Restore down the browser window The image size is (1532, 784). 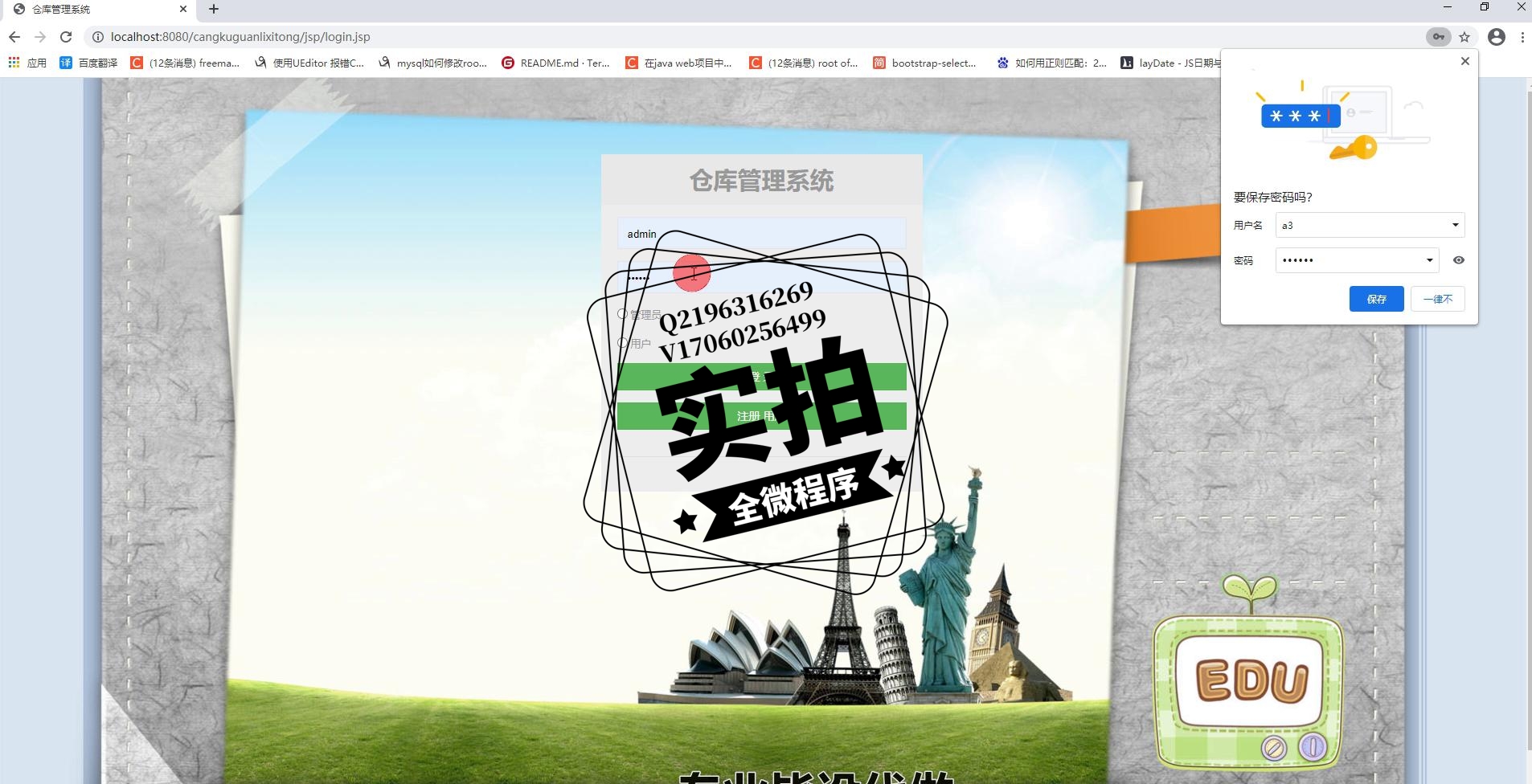point(1485,7)
